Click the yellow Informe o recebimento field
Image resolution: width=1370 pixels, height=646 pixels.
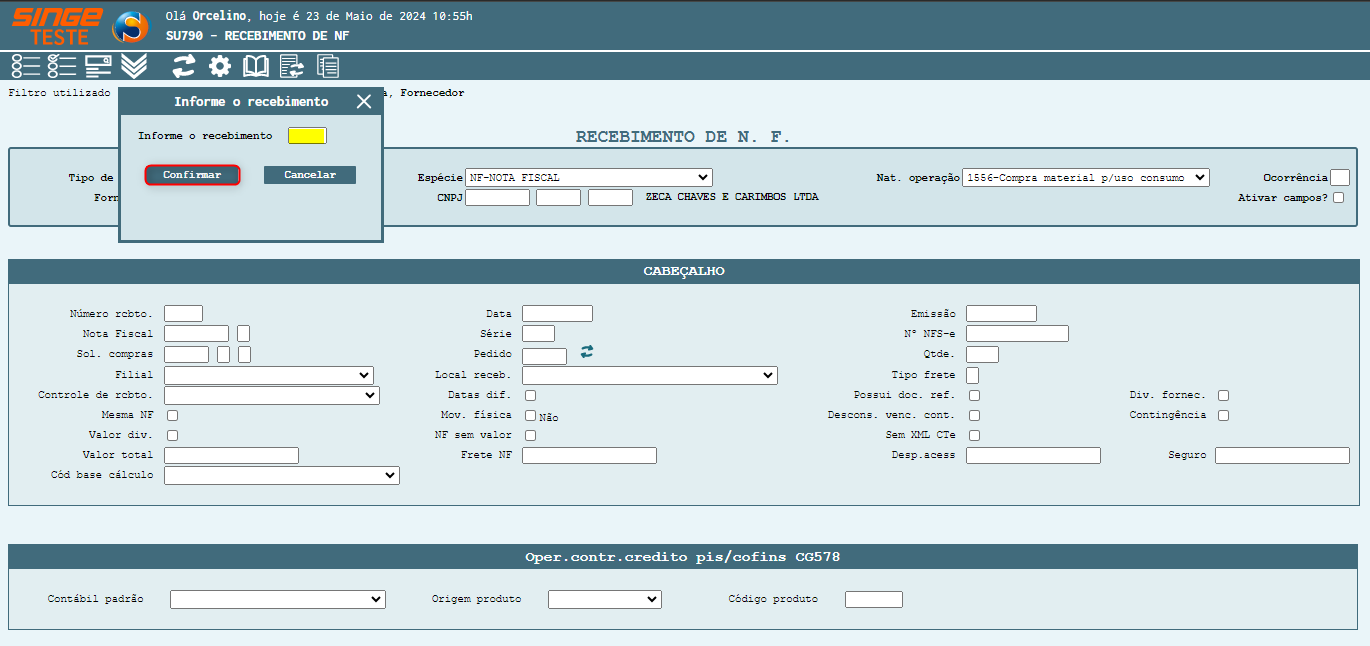point(307,136)
